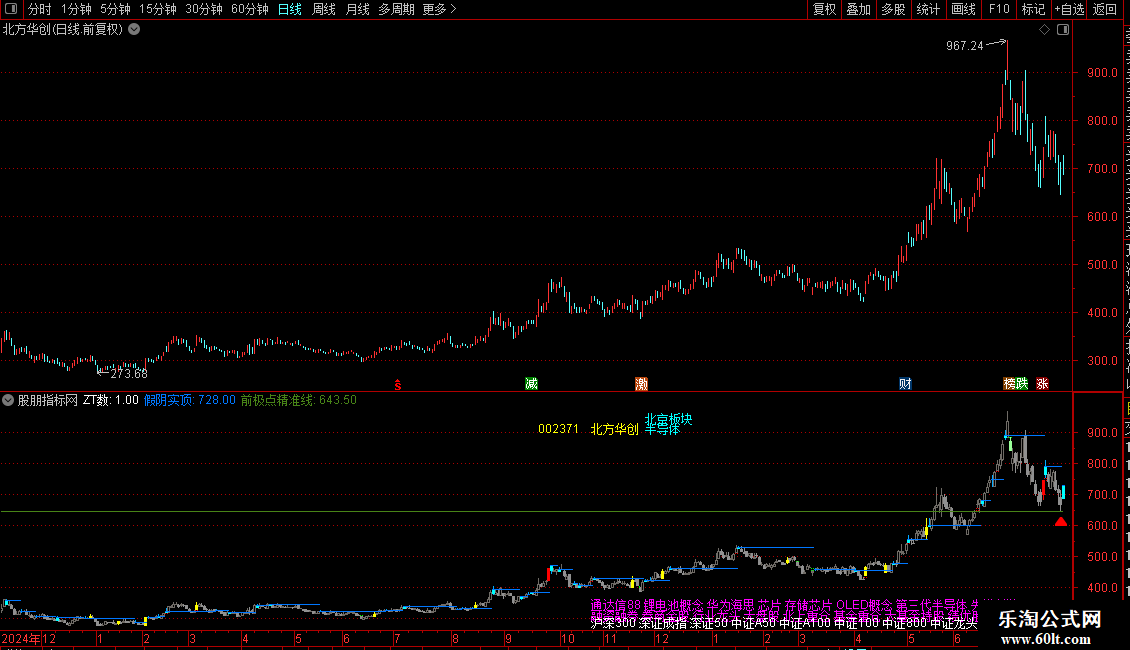Click 深证成指 index tag

(x=662, y=623)
